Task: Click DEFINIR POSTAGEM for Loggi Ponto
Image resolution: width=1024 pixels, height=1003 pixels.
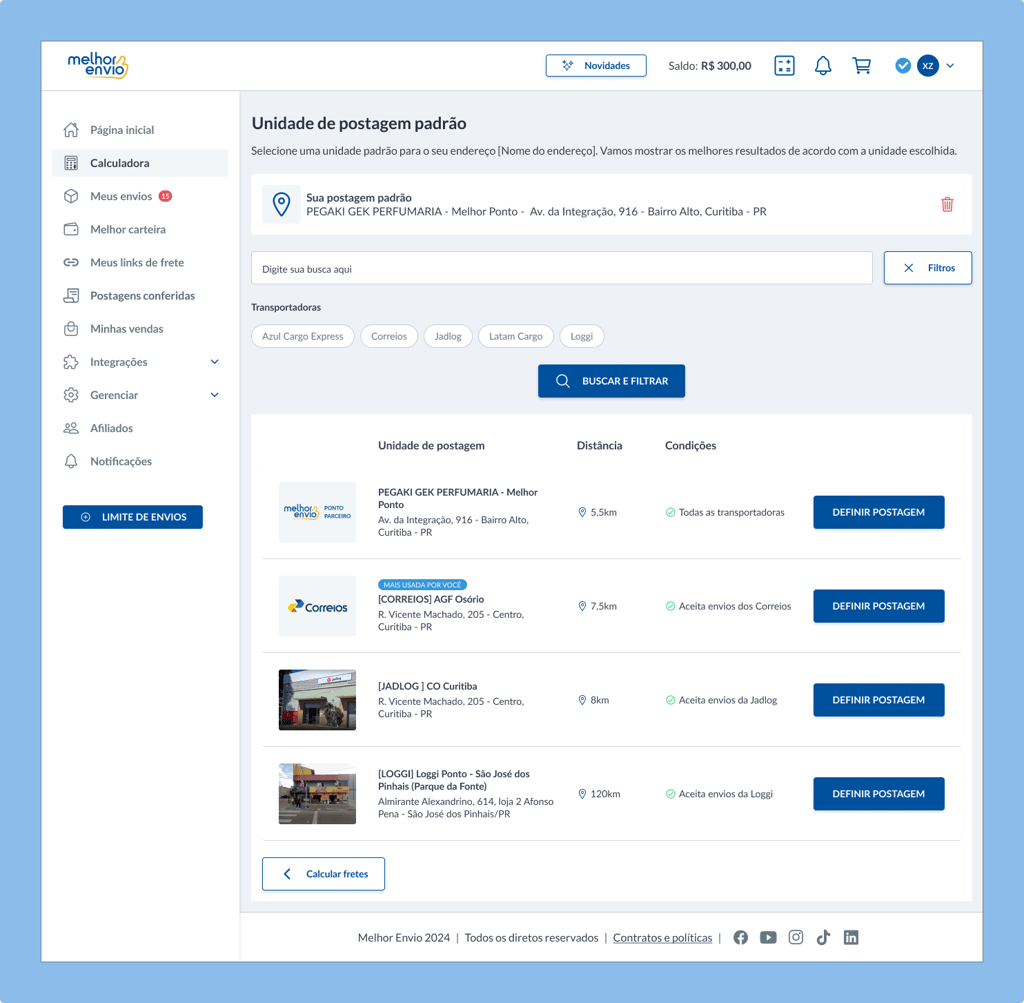Action: (x=878, y=794)
